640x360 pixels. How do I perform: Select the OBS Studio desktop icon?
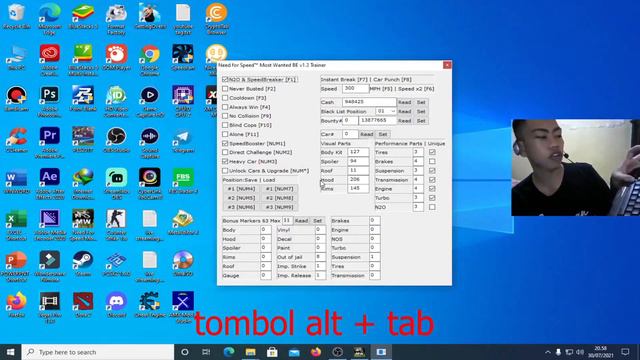tap(116, 140)
